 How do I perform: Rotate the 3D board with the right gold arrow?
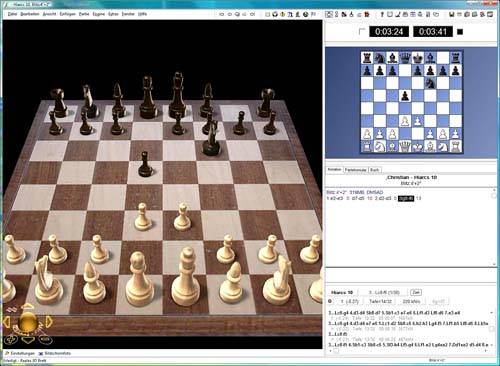pyautogui.click(x=49, y=322)
